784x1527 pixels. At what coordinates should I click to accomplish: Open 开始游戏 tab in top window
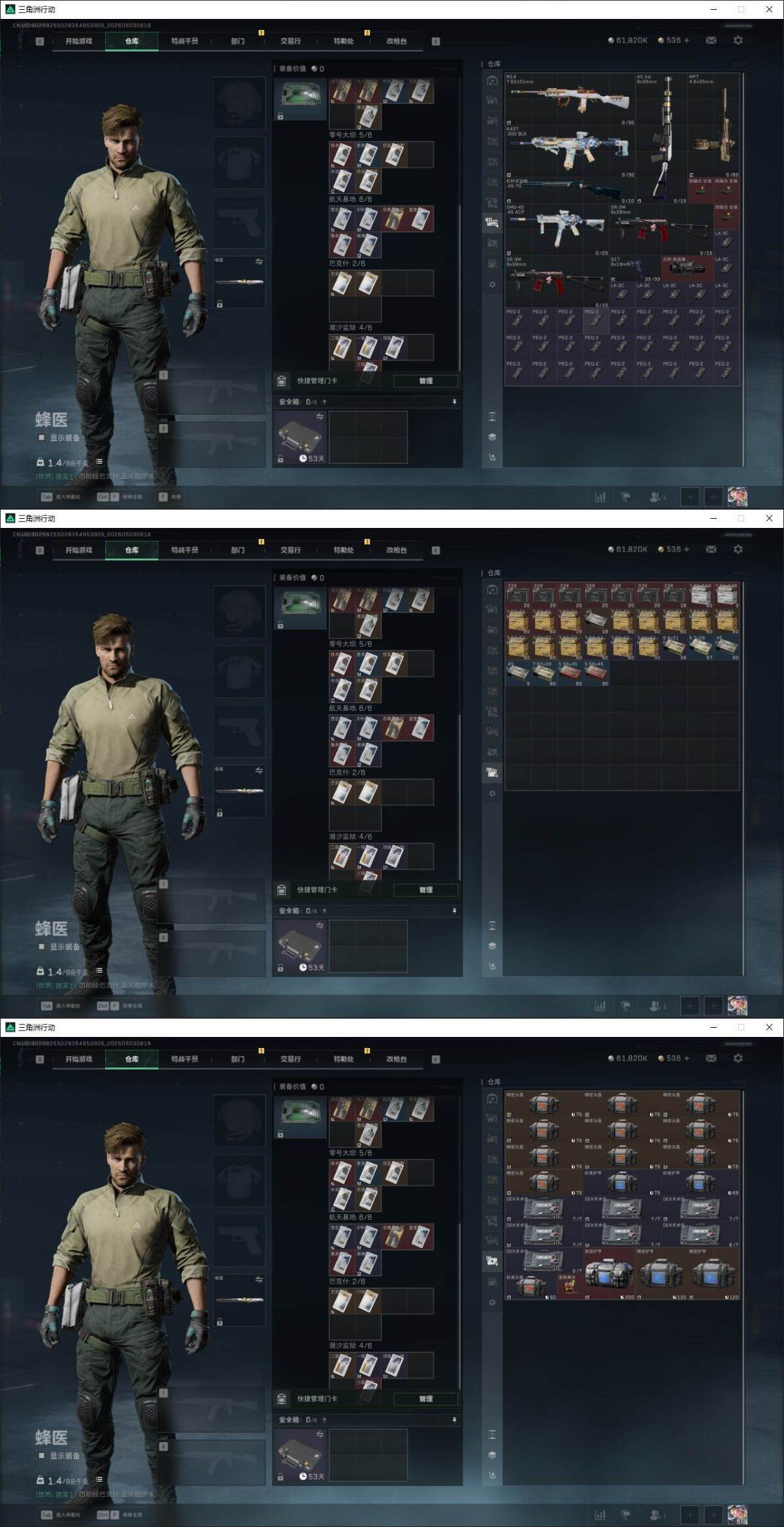78,41
